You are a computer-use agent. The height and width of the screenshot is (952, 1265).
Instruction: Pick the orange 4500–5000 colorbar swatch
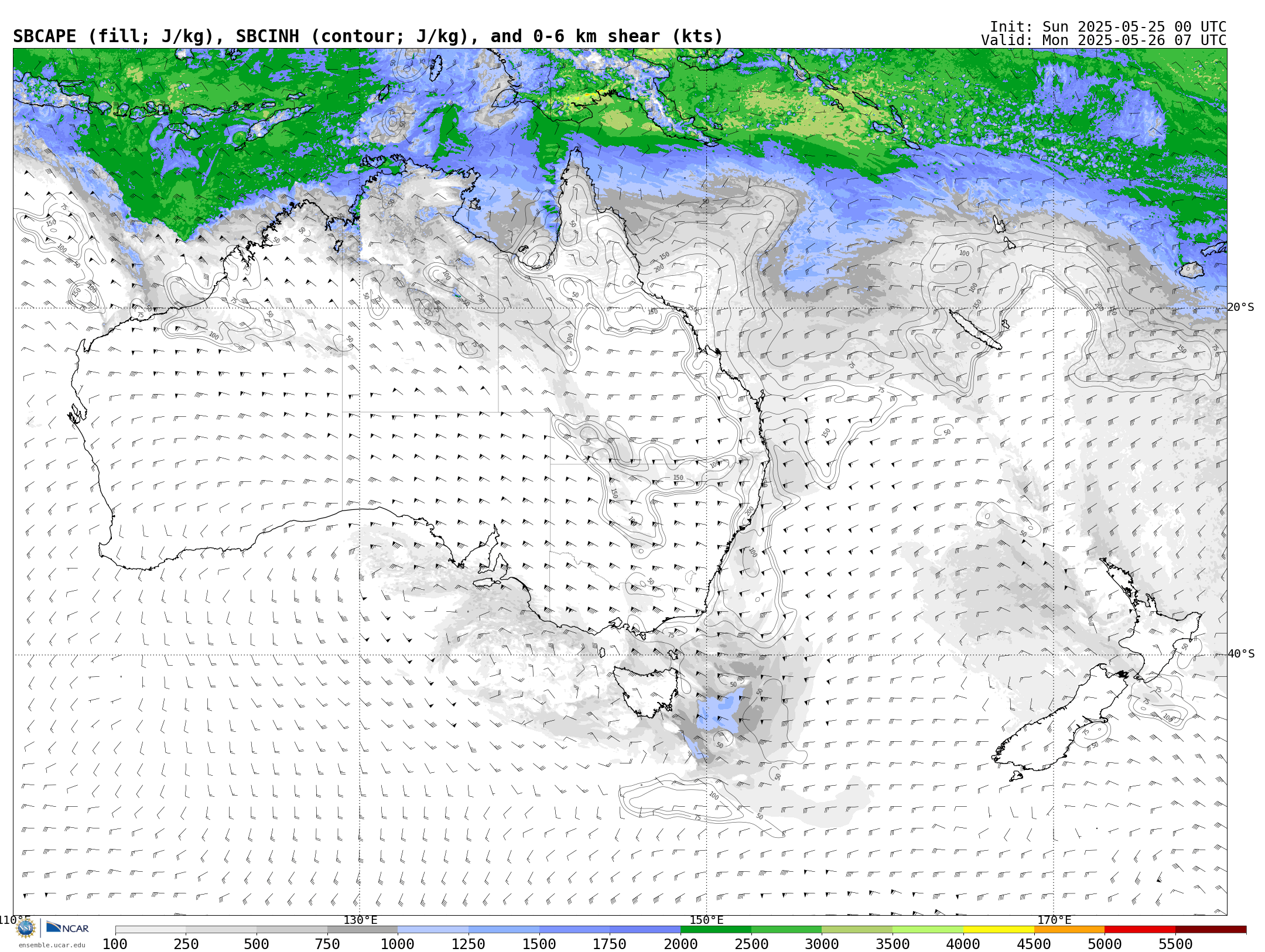pos(1069,930)
